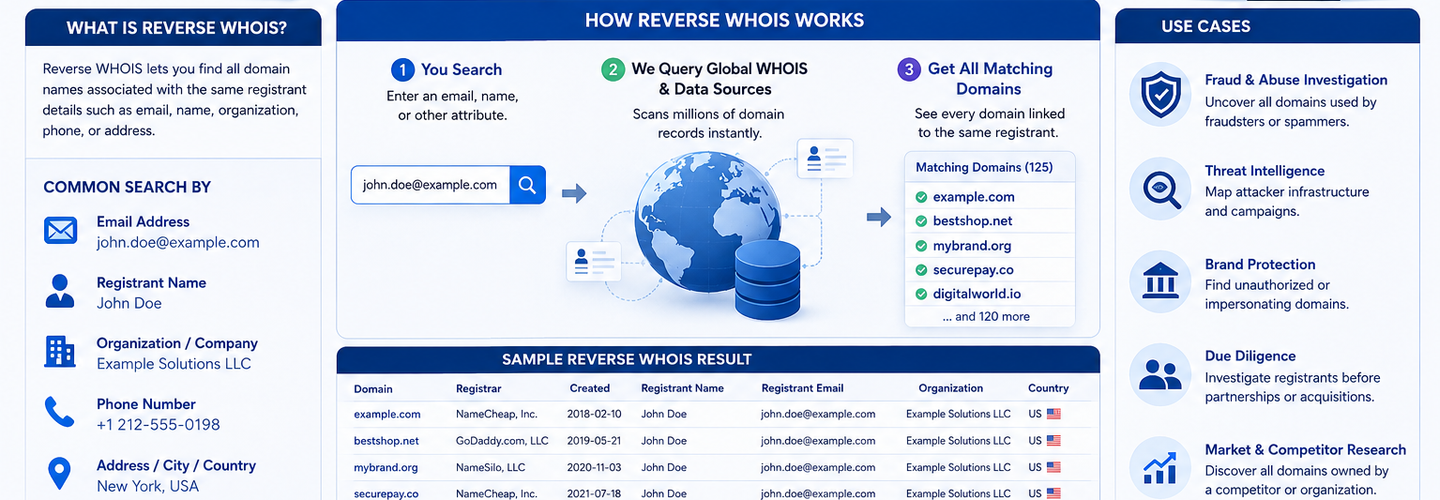Click the Matching Domains (125) heading
Screen dimensions: 1440x500
pyautogui.click(x=984, y=168)
